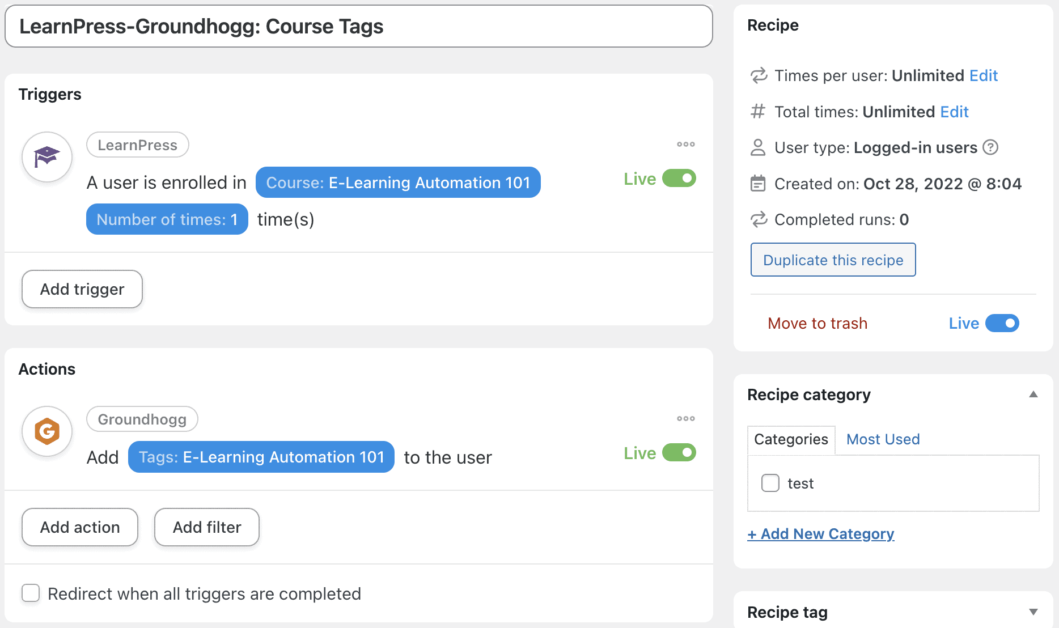Click the recipe title input field
Screen dimensions: 1059x628
point(359,26)
